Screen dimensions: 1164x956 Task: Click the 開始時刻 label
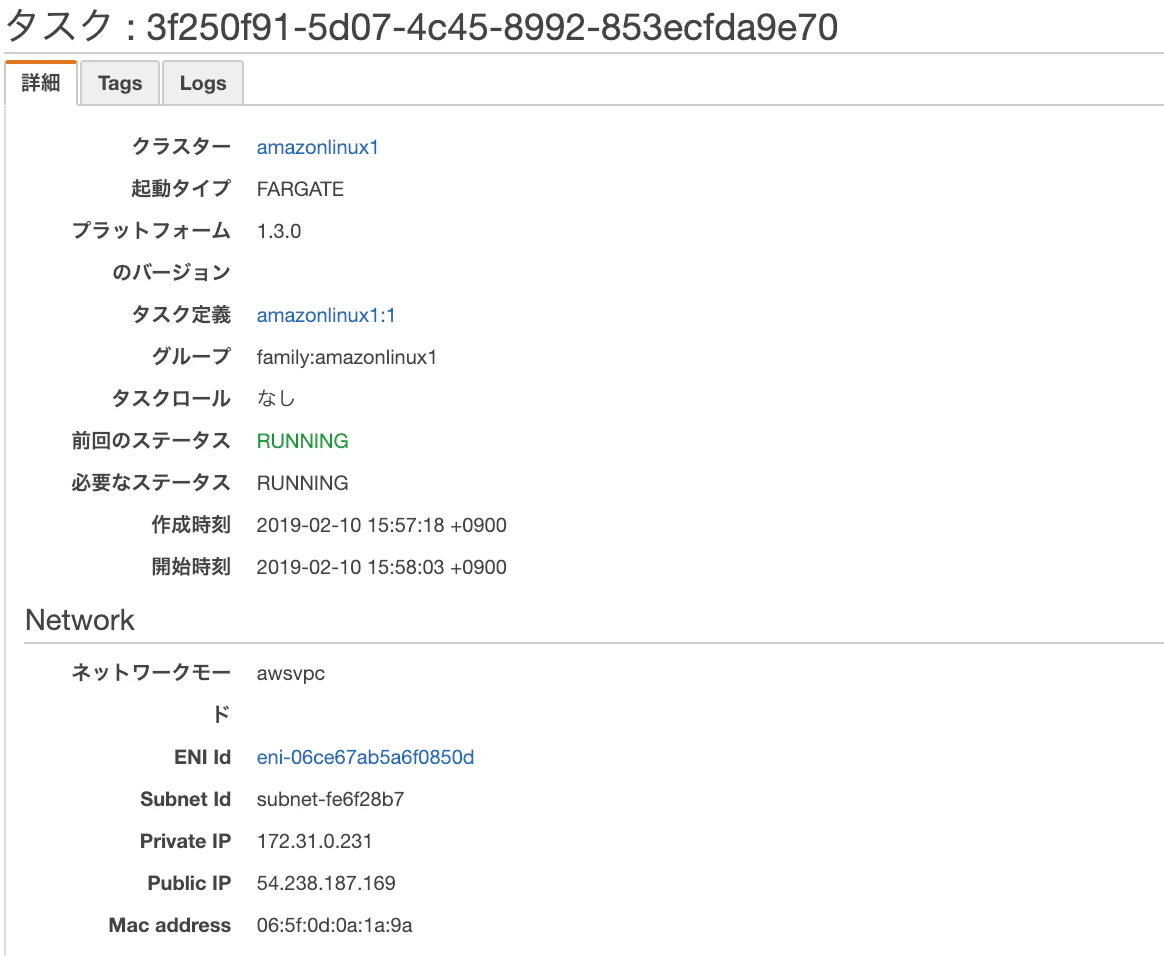coord(192,566)
